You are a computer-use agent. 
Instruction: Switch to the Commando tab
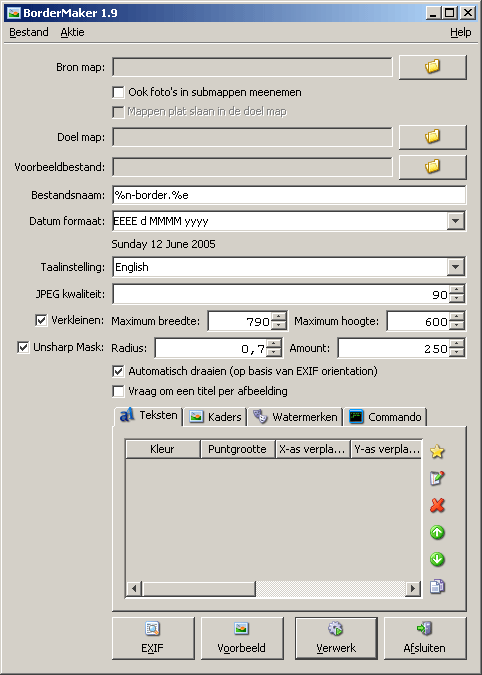386,417
